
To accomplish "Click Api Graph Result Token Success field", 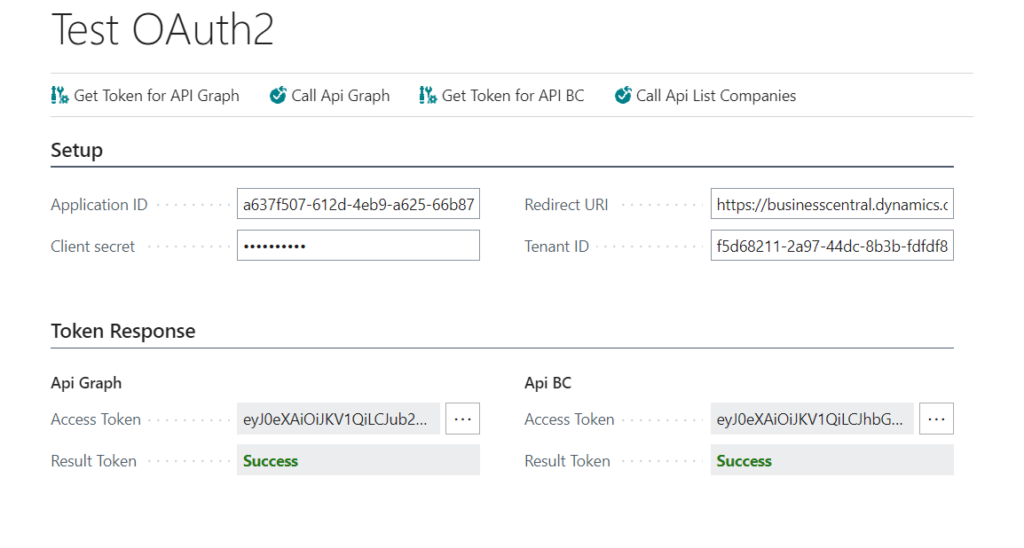I will (358, 460).
